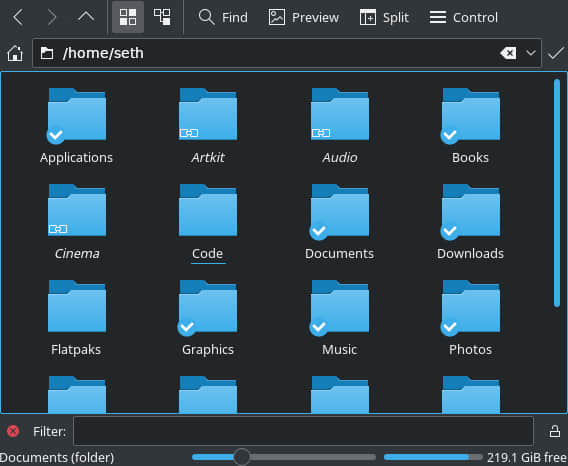Screen dimensions: 568x466
Task: Click the vertical scrollbar in the folder view
Action: (557, 193)
